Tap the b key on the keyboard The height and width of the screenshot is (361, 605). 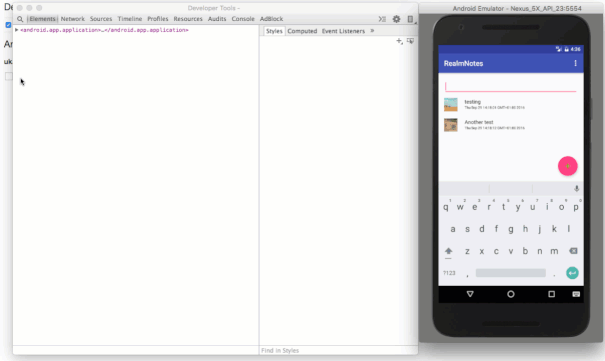pyautogui.click(x=525, y=251)
